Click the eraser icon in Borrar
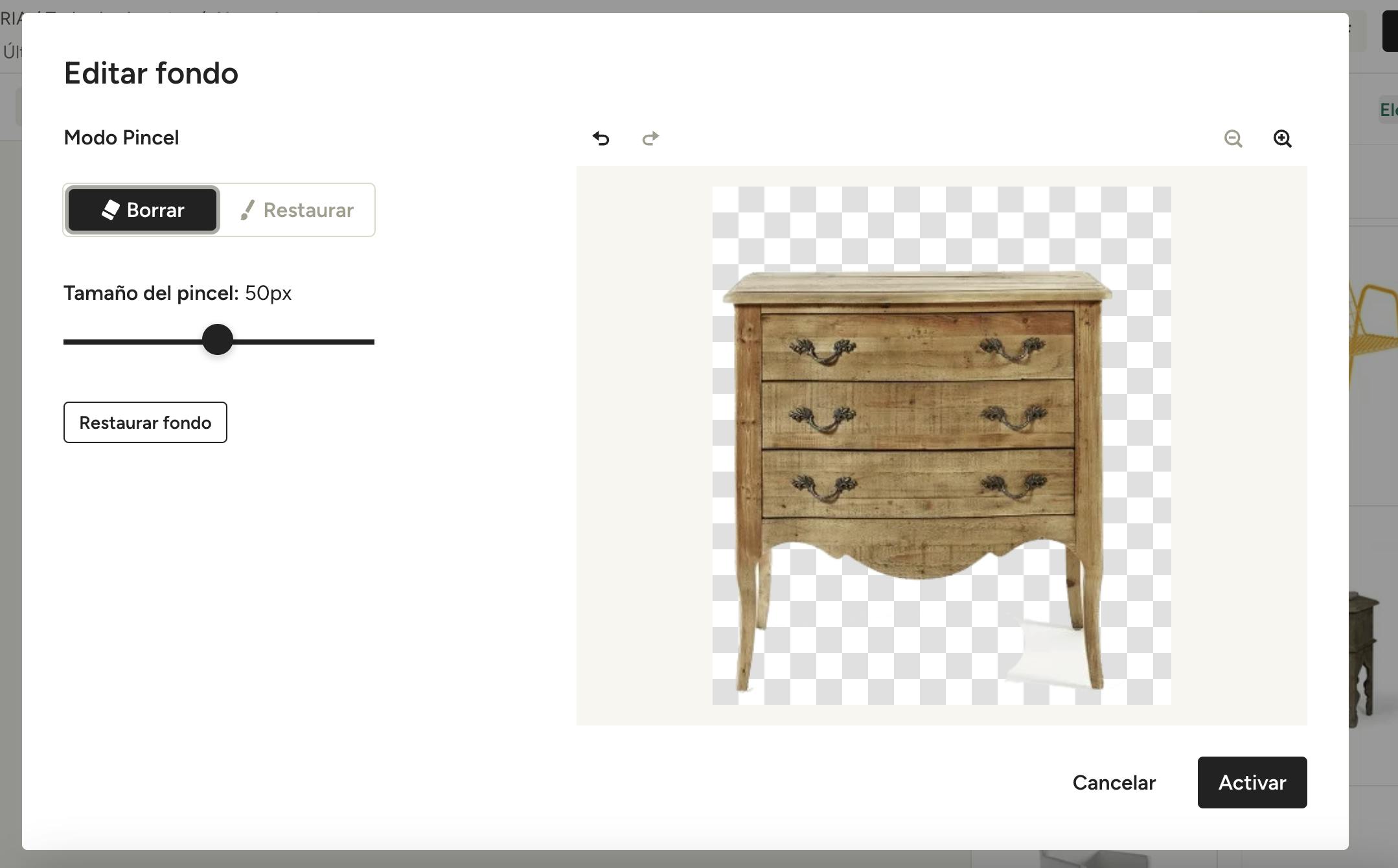Viewport: 1398px width, 868px height. click(x=111, y=210)
